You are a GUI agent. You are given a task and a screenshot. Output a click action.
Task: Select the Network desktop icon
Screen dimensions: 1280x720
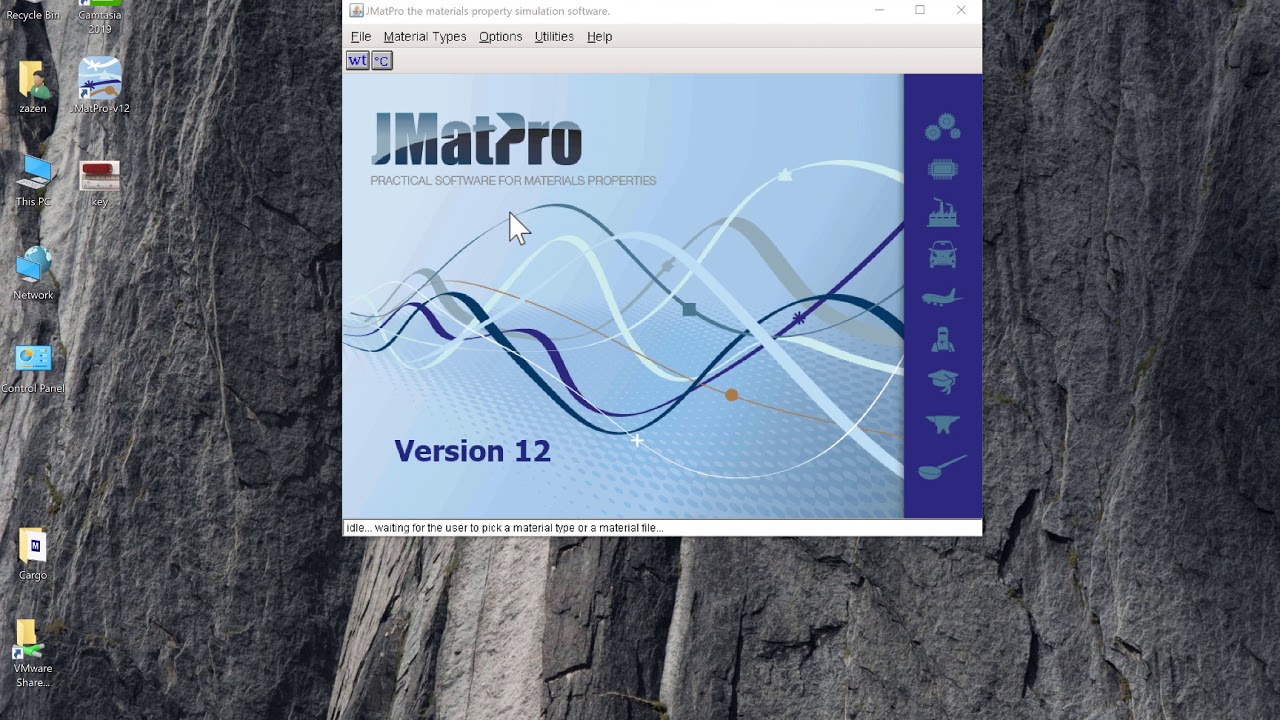tap(33, 274)
